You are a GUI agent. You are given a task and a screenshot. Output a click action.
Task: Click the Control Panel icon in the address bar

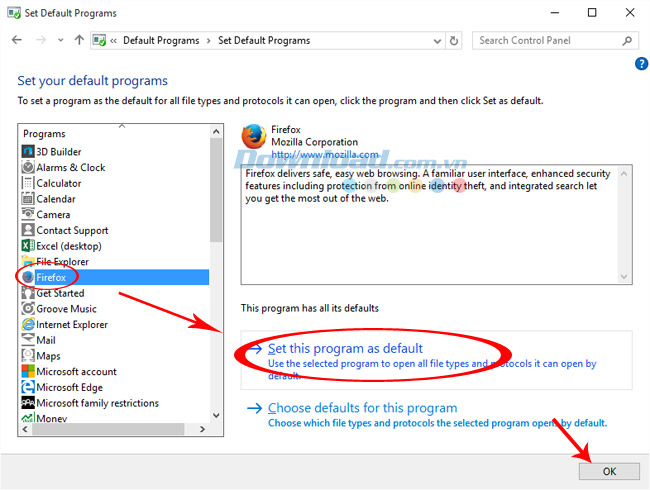tap(99, 41)
